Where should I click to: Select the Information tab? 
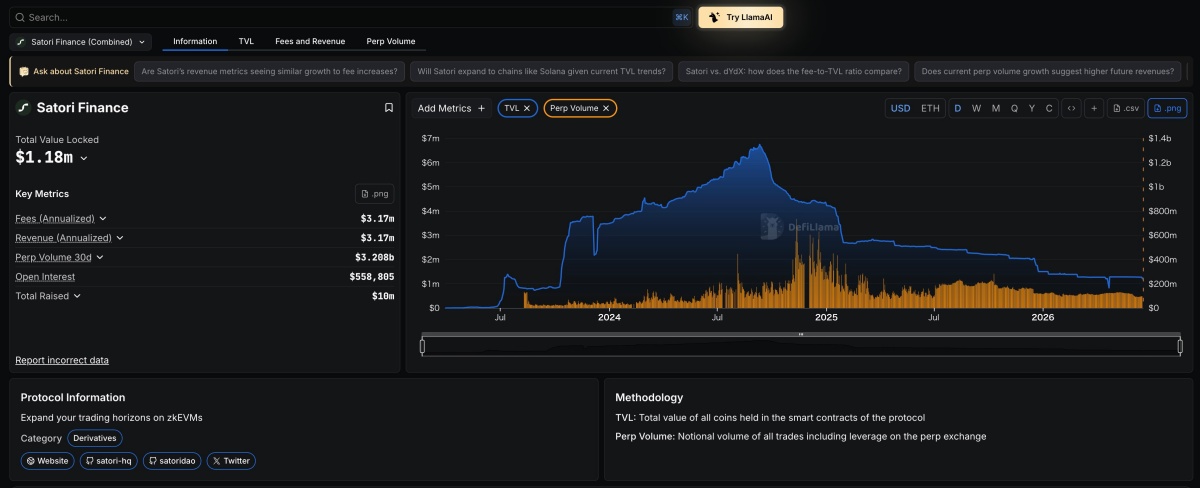[x=195, y=41]
